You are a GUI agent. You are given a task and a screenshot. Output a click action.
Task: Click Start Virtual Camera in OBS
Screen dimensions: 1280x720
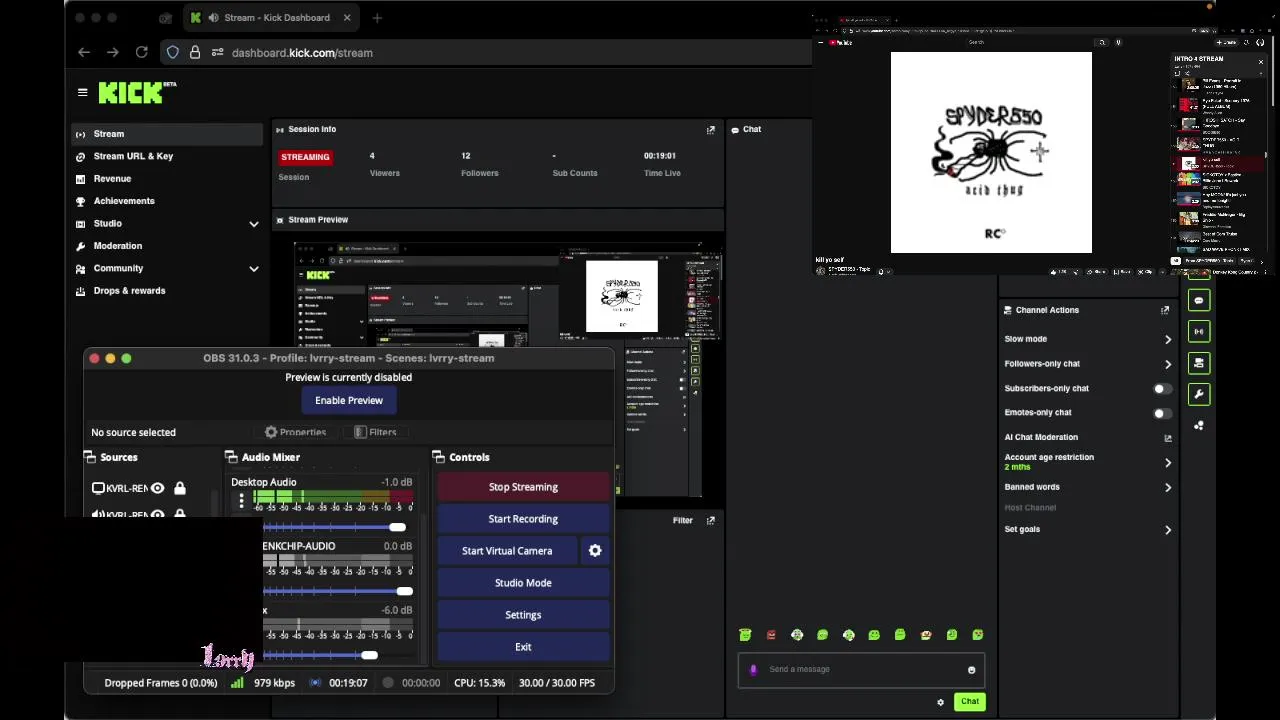(x=507, y=551)
